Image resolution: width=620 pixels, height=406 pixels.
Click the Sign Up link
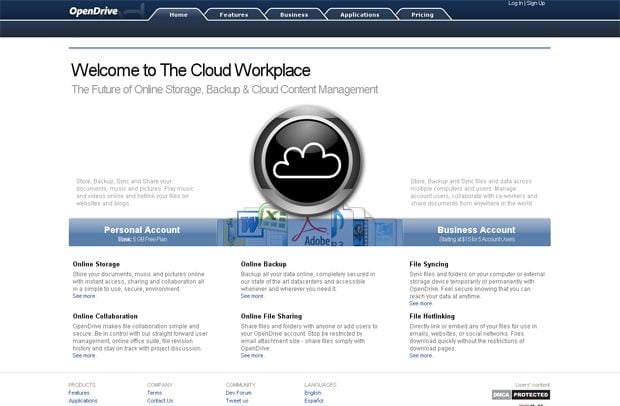[x=536, y=4]
